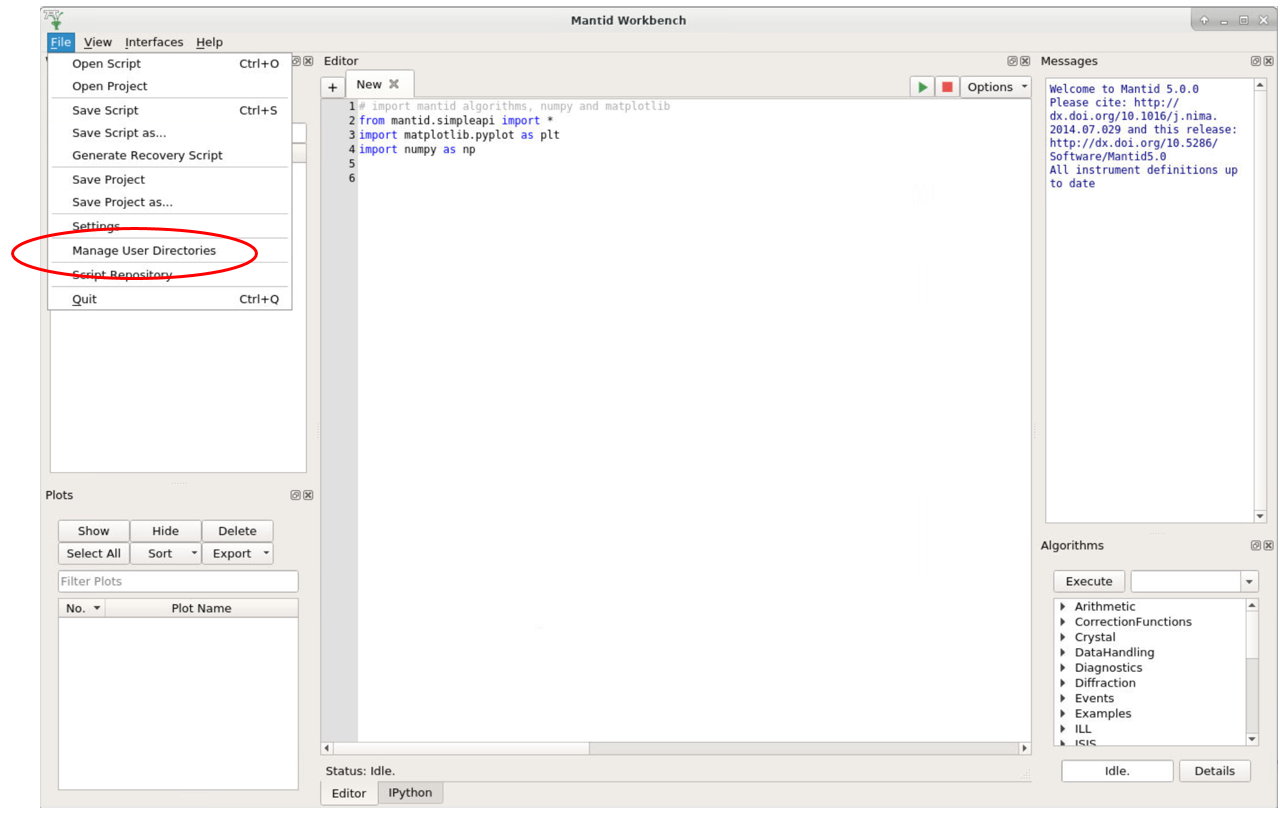Switch to the Editor bottom tab
The image size is (1282, 813).
point(349,793)
